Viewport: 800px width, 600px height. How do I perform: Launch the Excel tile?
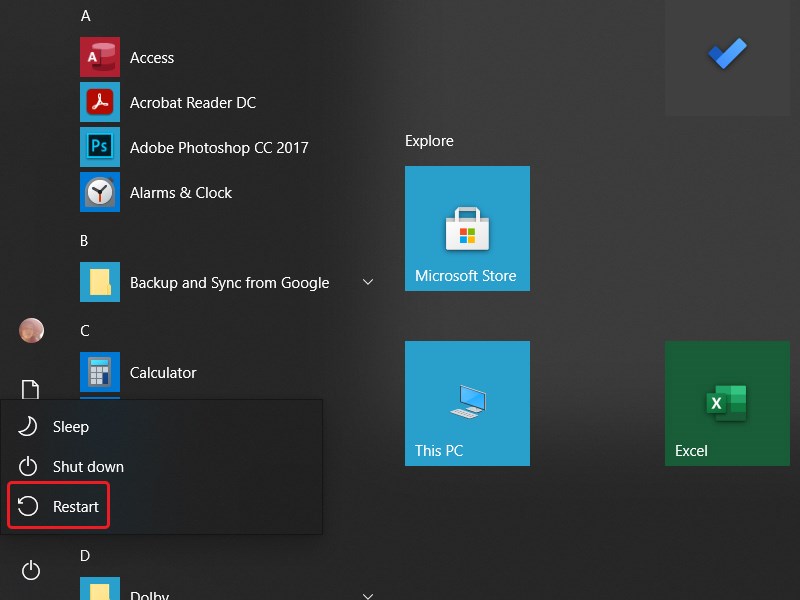727,404
